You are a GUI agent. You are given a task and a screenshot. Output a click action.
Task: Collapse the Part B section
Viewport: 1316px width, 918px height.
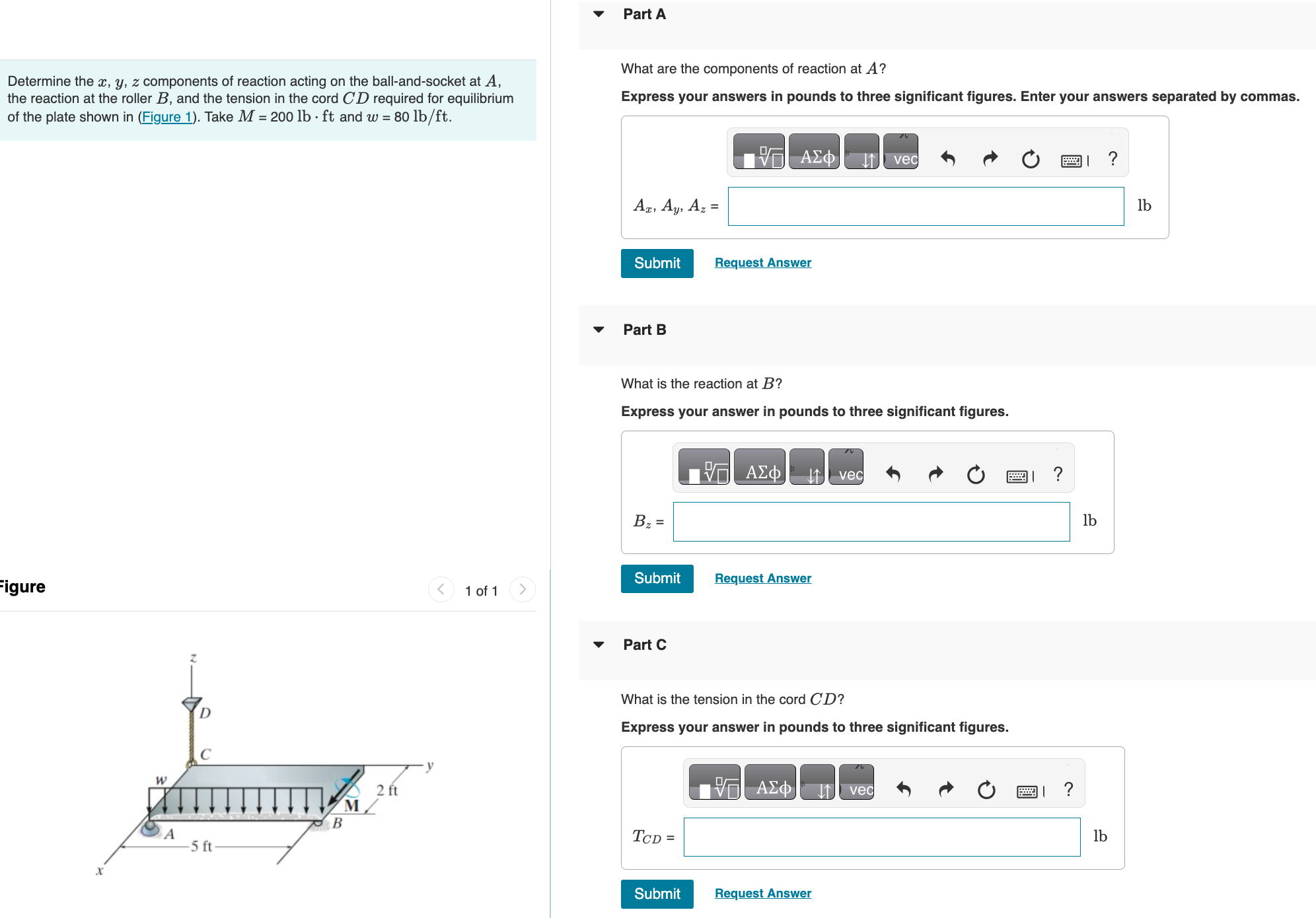pyautogui.click(x=599, y=330)
